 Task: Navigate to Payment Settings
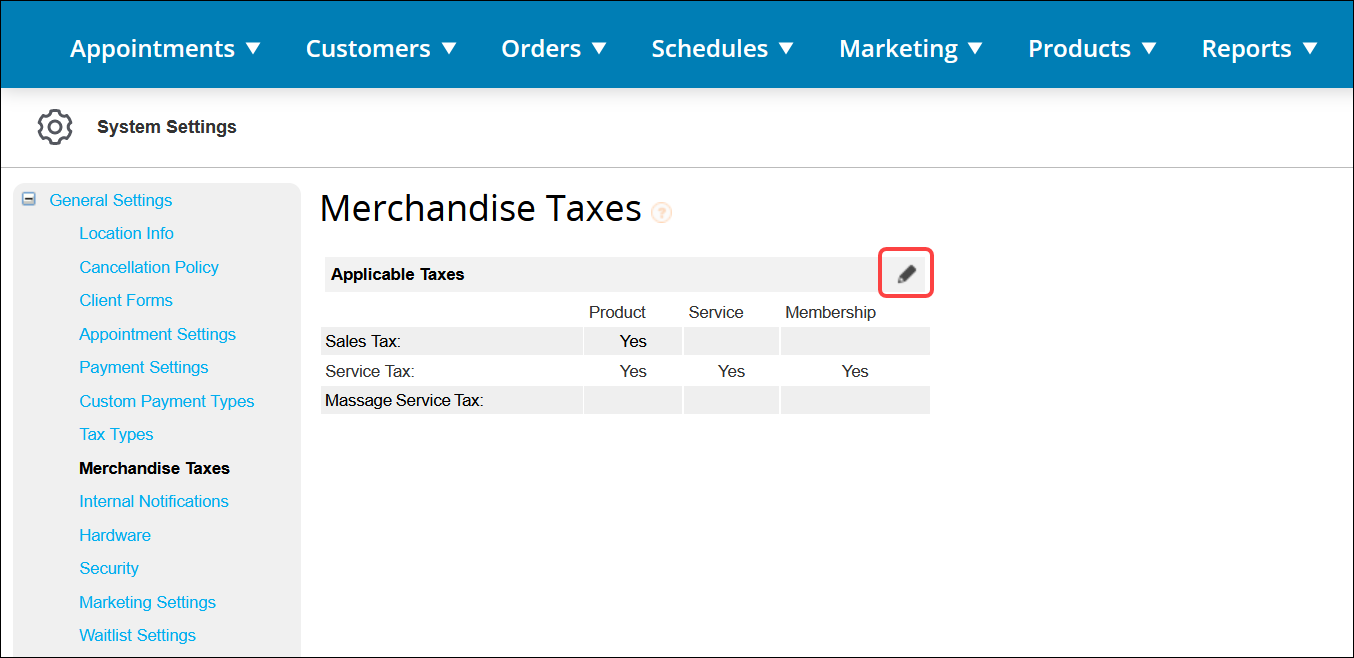point(143,367)
